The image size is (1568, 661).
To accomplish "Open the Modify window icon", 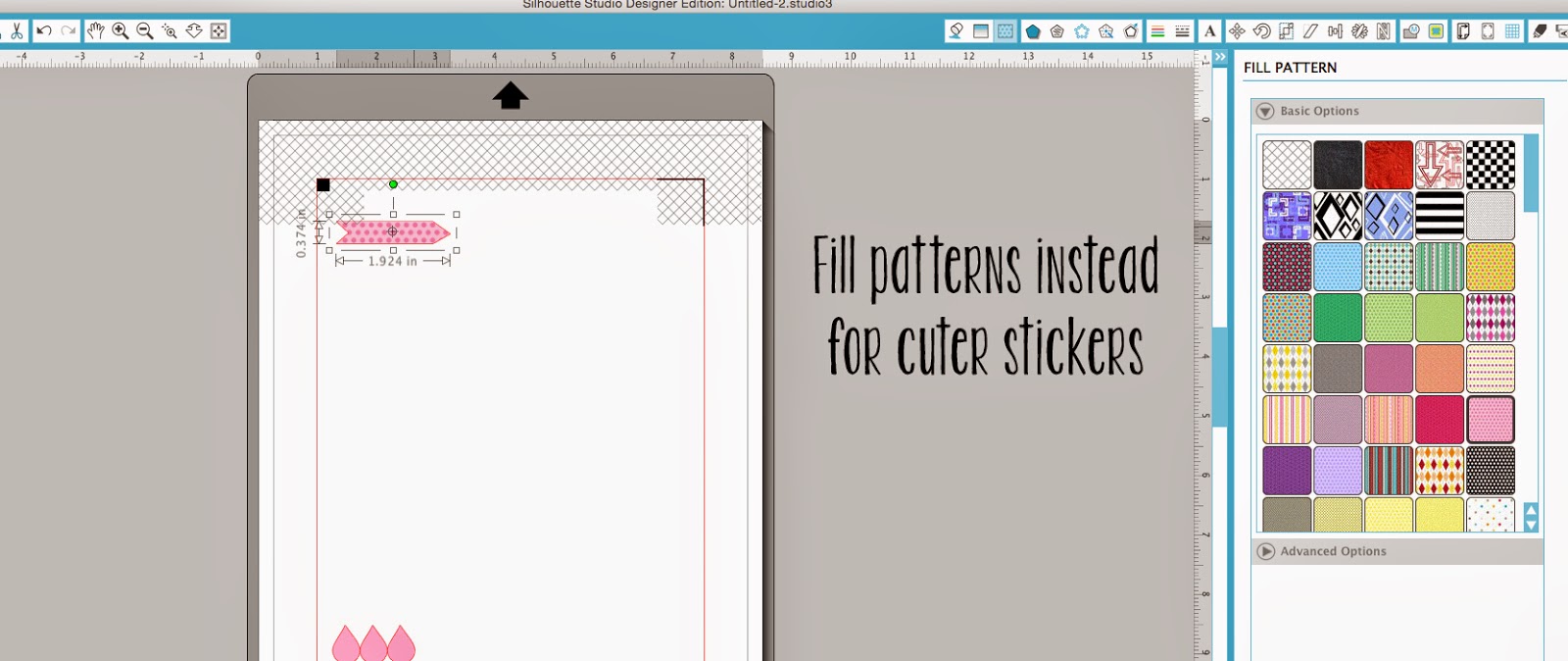I will [x=1411, y=31].
